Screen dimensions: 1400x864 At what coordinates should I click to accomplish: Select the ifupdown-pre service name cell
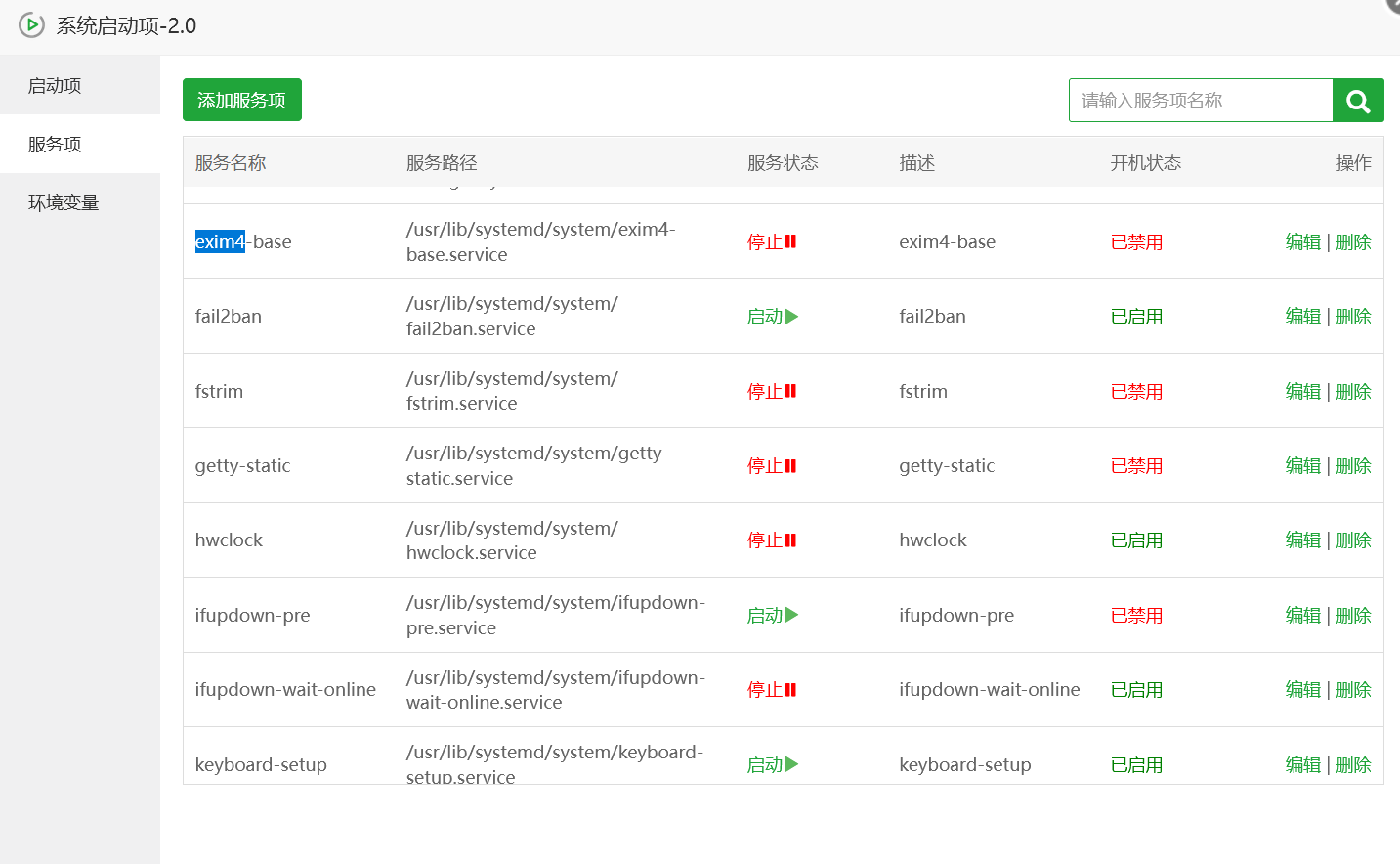(x=252, y=616)
